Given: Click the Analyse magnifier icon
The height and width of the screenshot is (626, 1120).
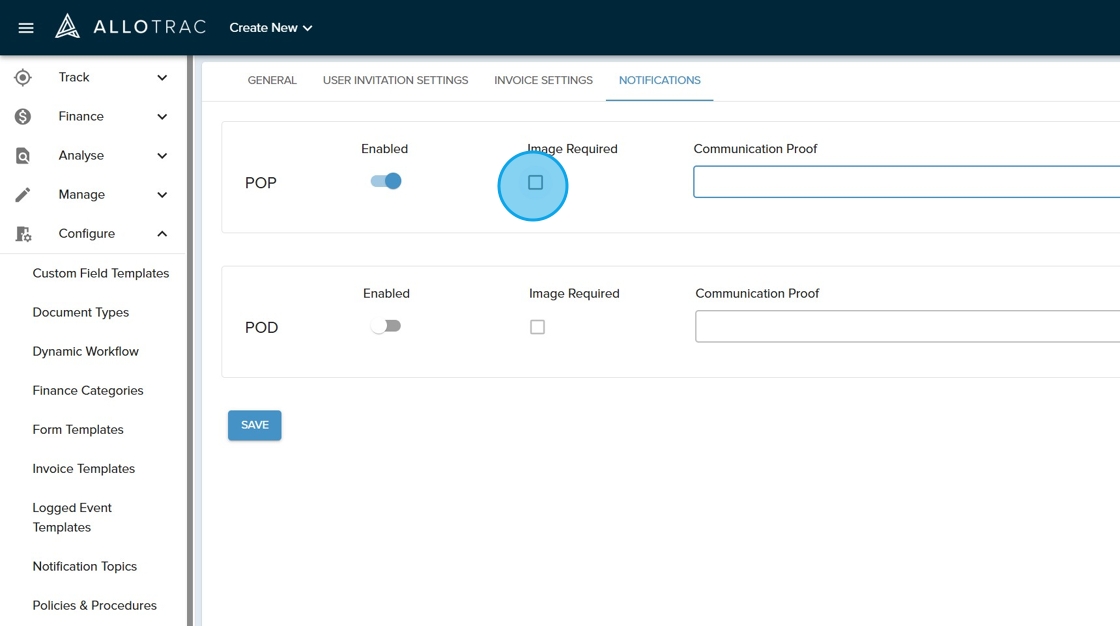Looking at the screenshot, I should pos(23,156).
